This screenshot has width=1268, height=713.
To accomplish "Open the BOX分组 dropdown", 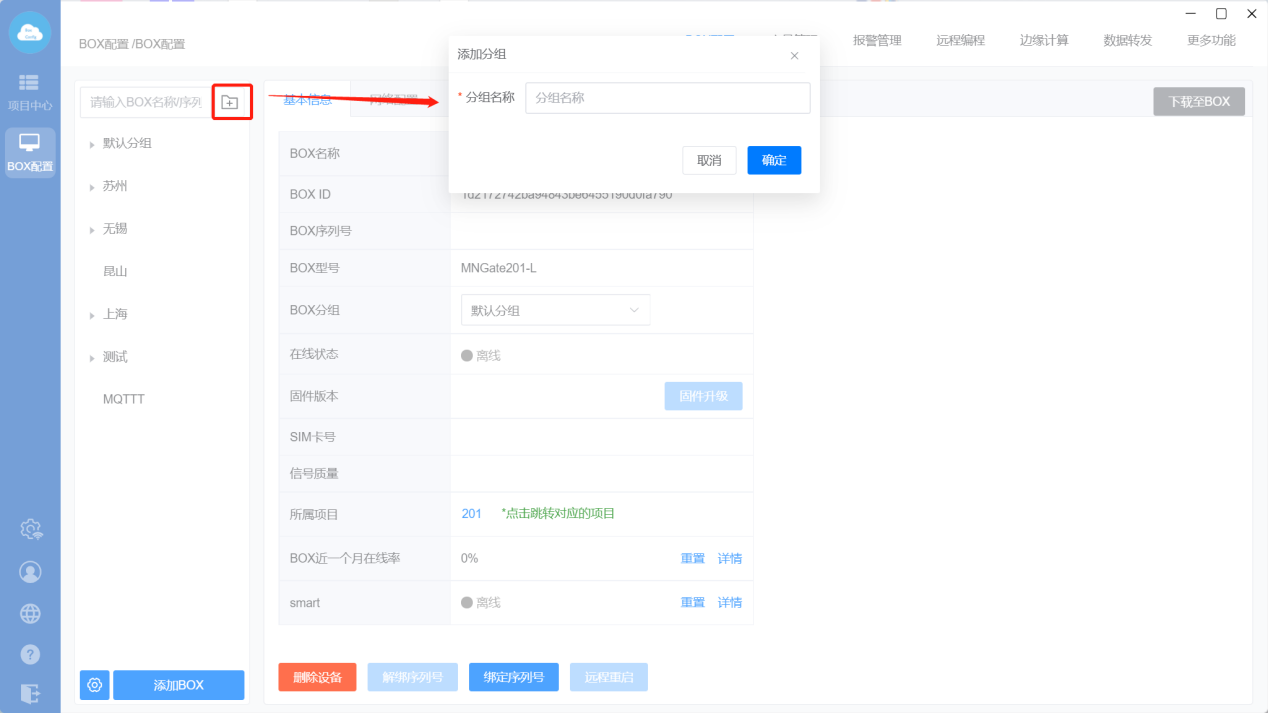I will click(555, 310).
